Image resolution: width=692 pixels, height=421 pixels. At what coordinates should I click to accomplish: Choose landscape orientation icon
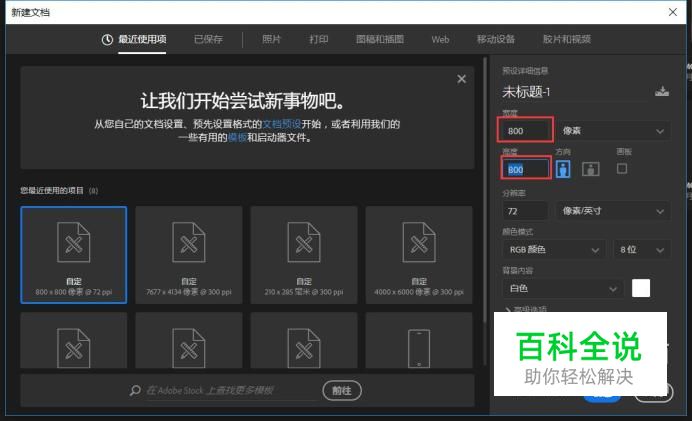pyautogui.click(x=590, y=169)
